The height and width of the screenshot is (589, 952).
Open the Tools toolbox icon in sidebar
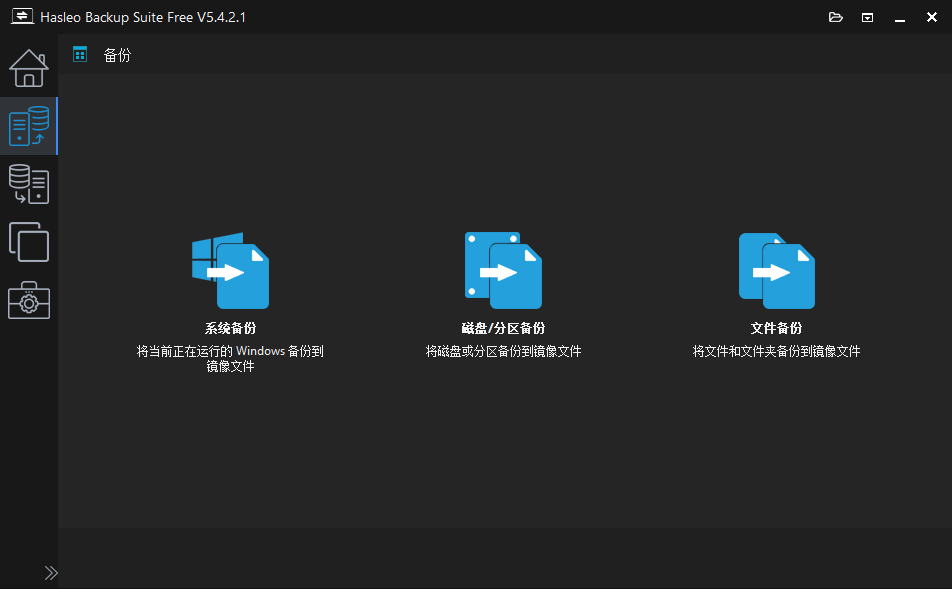28,300
